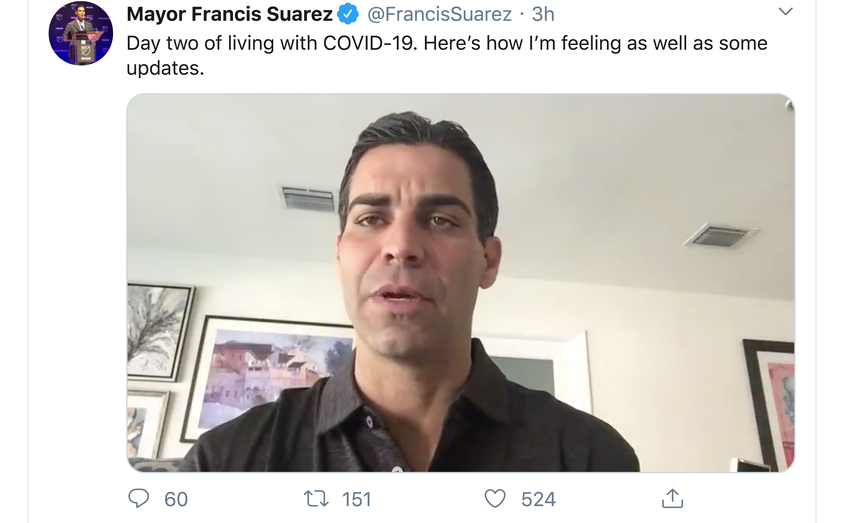Open the tweet's 3h timestamp
Screen dimensions: 855x523
(x=543, y=14)
